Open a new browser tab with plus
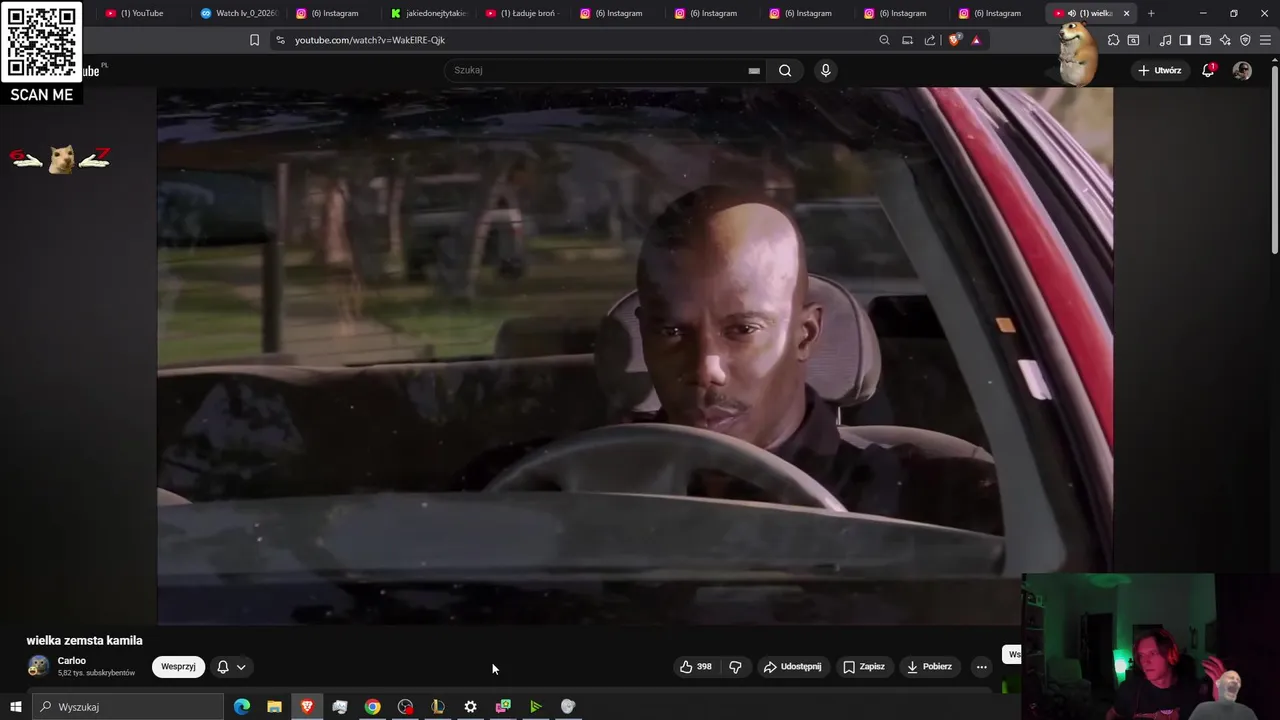 click(x=1151, y=13)
